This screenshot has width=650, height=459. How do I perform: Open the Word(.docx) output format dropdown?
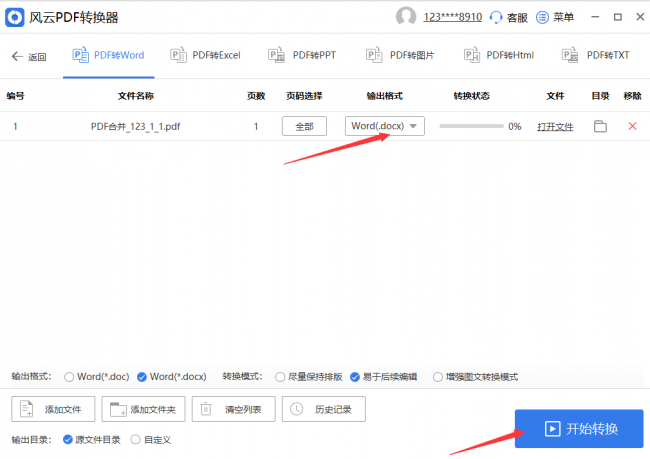tap(385, 126)
